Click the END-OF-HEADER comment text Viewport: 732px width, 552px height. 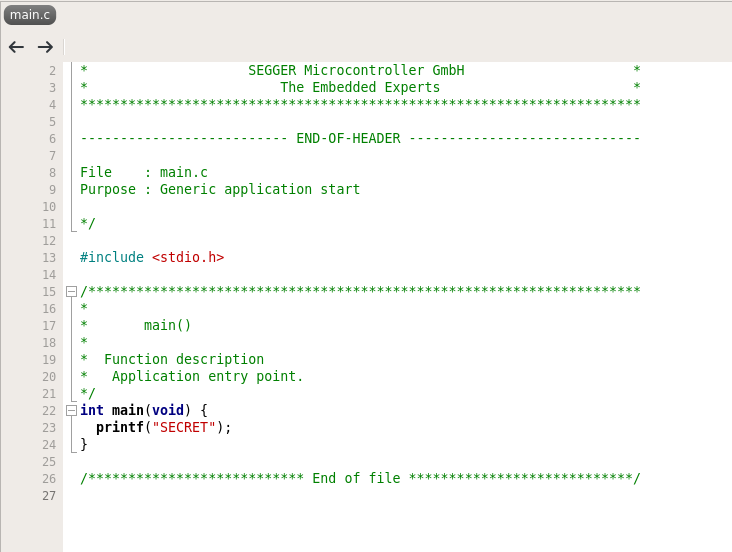(348, 138)
